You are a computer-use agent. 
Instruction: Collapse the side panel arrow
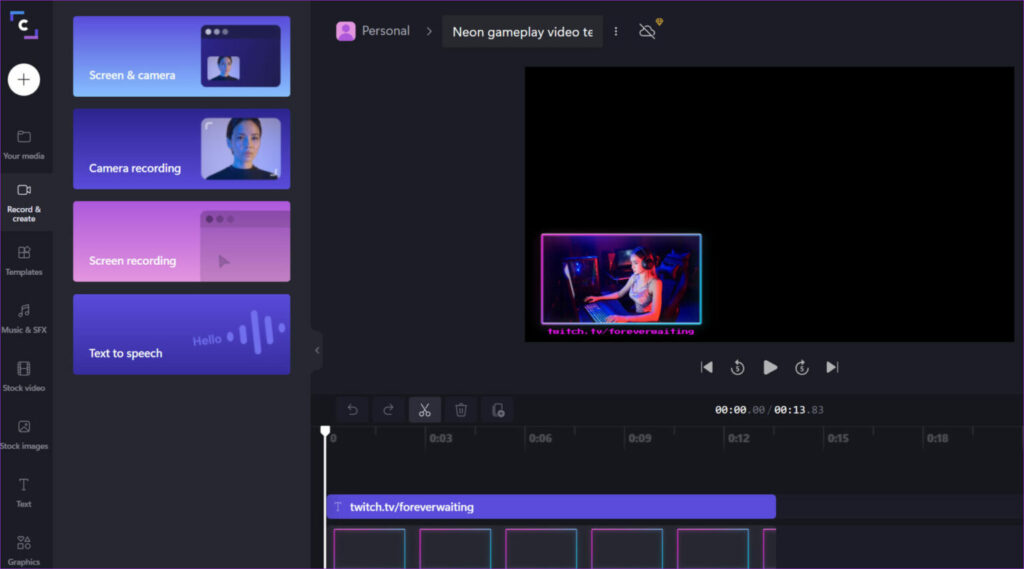point(317,350)
